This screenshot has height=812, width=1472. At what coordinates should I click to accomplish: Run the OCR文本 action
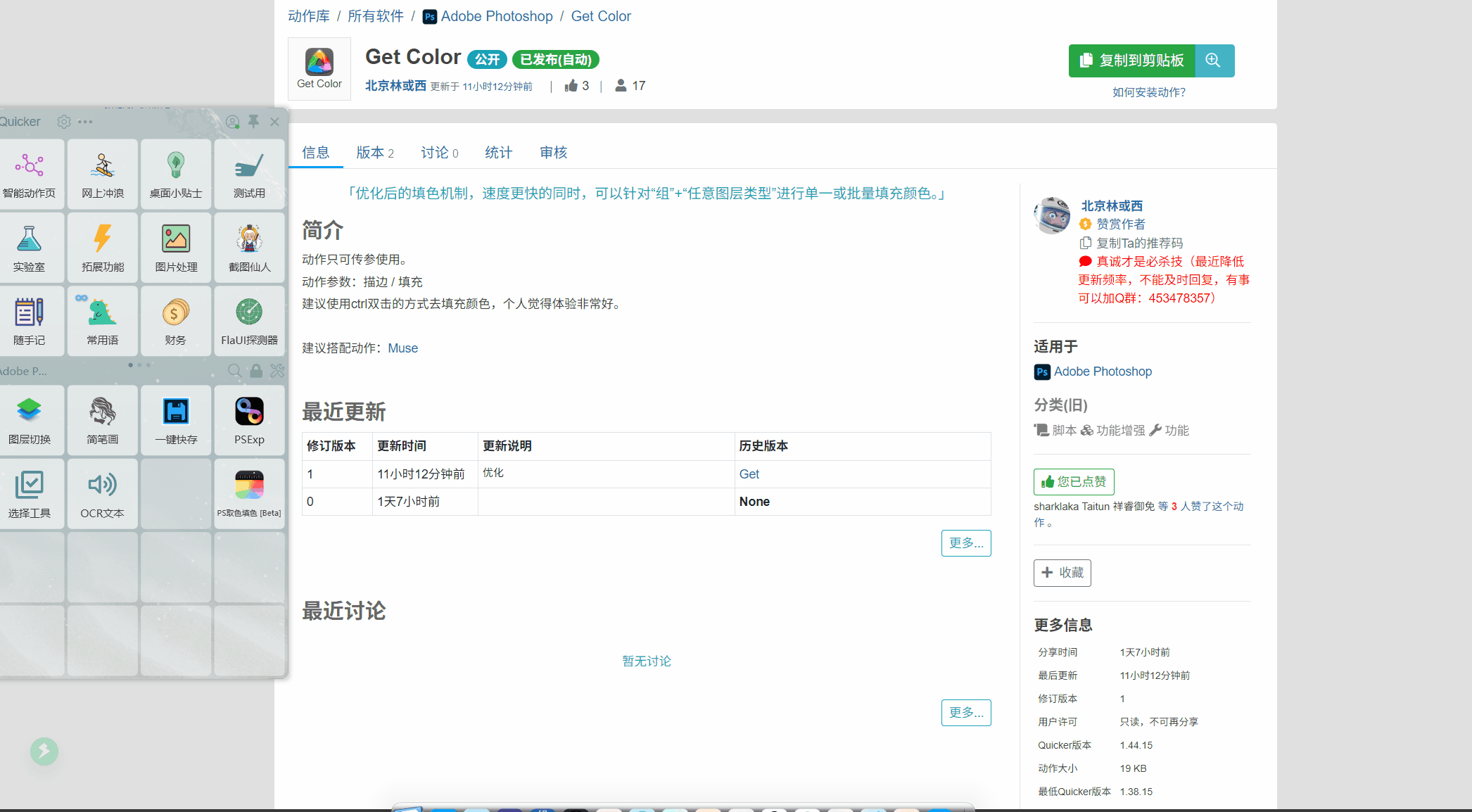(x=103, y=494)
